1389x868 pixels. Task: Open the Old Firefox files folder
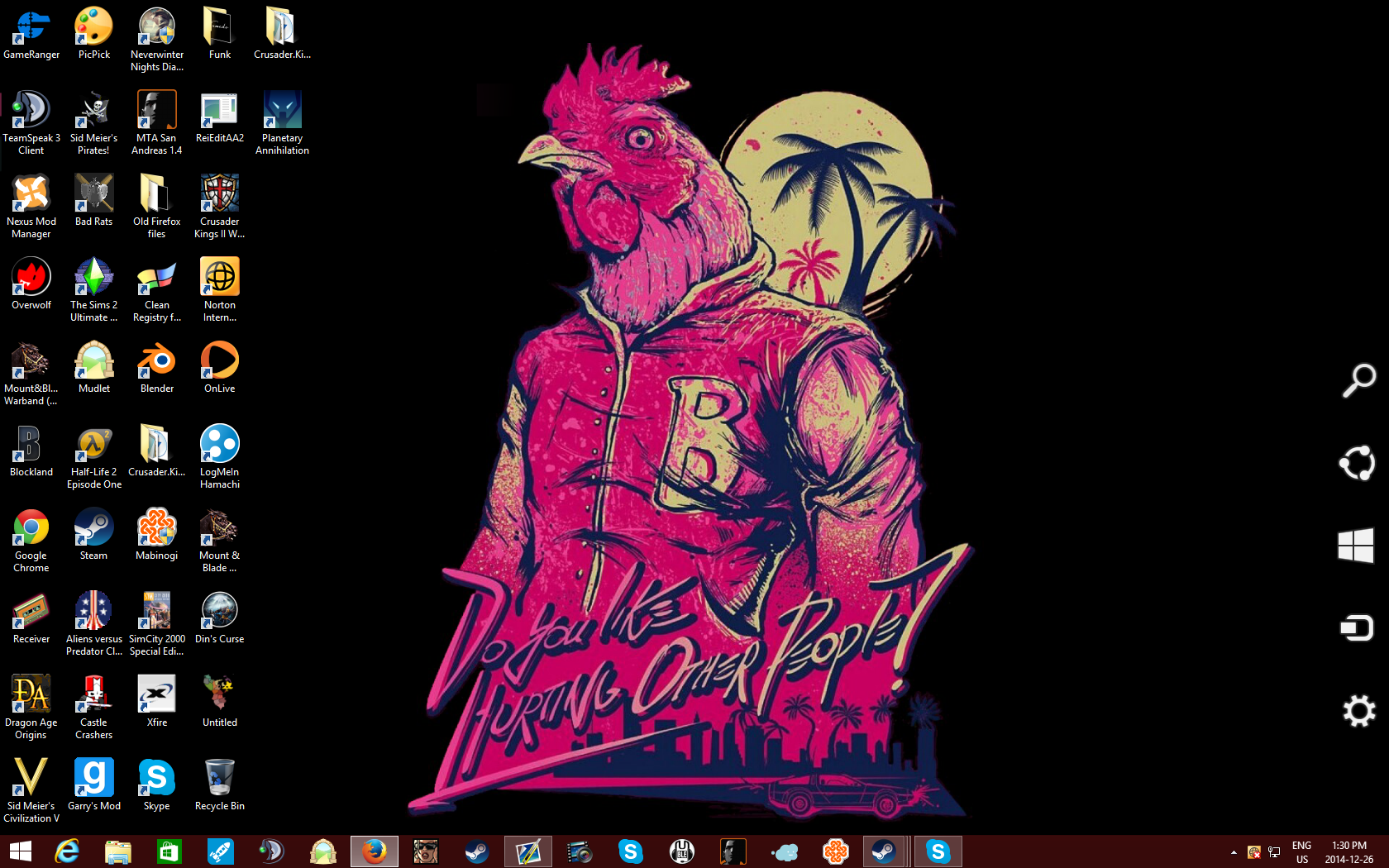tap(157, 207)
